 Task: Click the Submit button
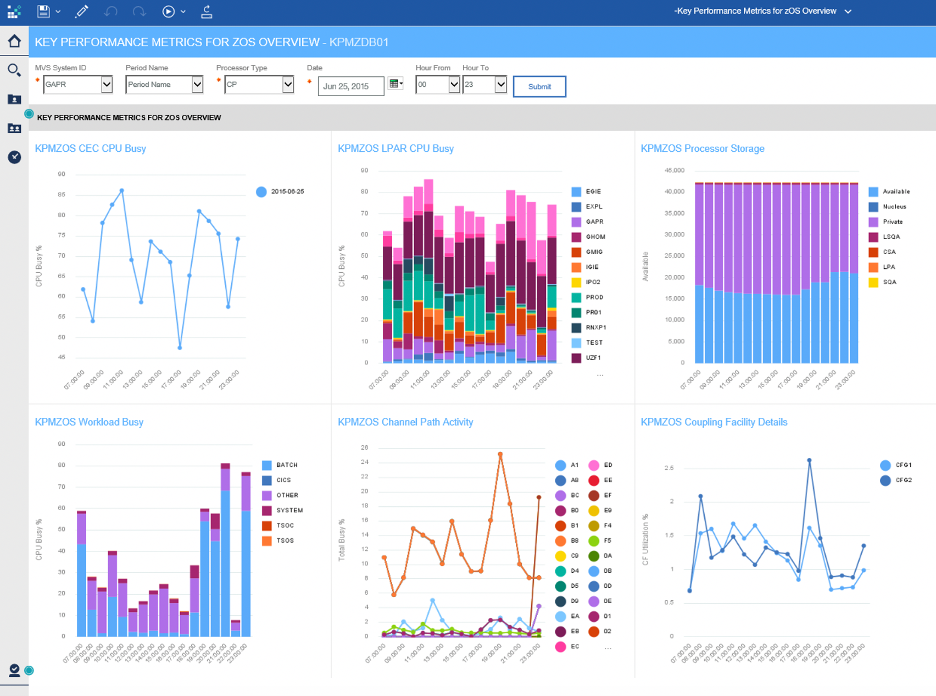(539, 87)
